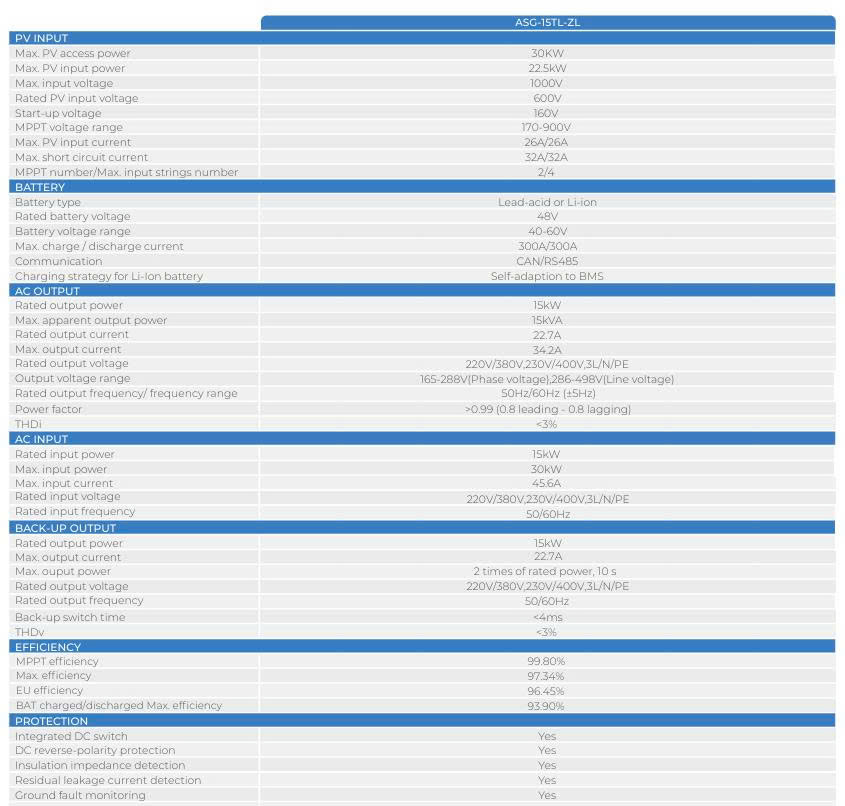845x806 pixels.
Task: Select the CAN/RS485 communication value
Action: 546,261
